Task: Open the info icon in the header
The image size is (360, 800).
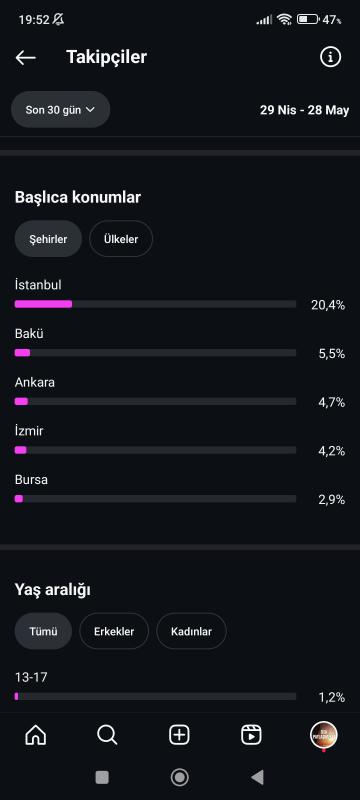Action: coord(330,57)
